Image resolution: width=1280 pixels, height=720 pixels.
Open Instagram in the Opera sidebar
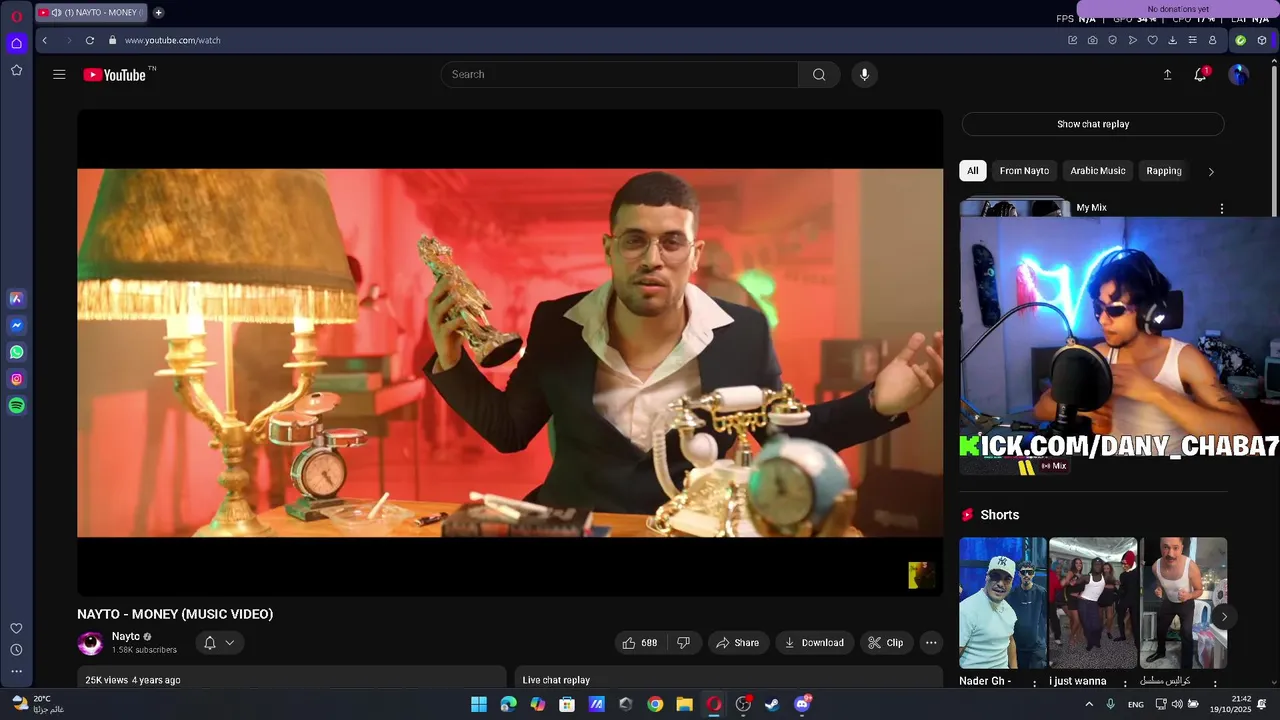(16, 379)
